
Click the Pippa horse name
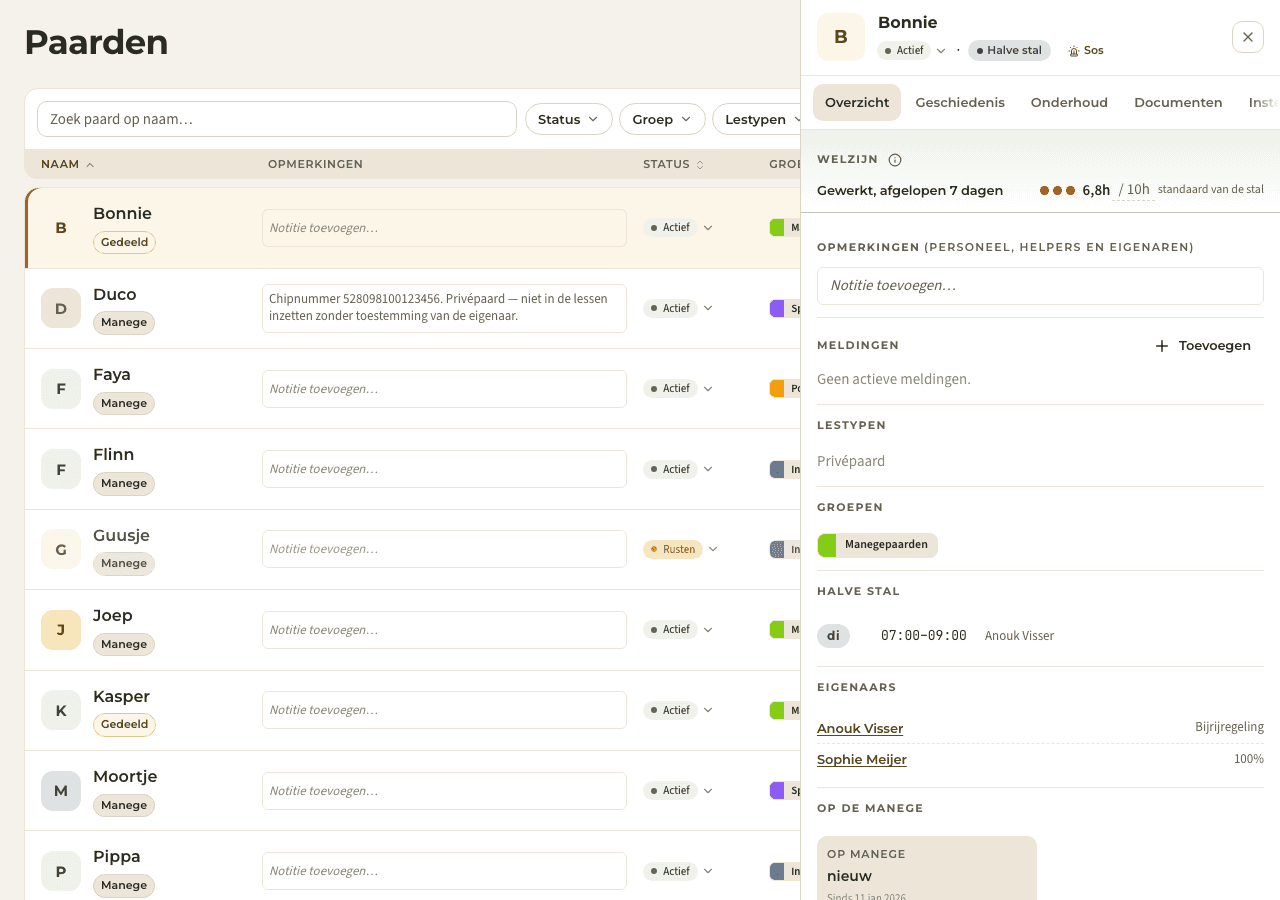[x=116, y=857]
